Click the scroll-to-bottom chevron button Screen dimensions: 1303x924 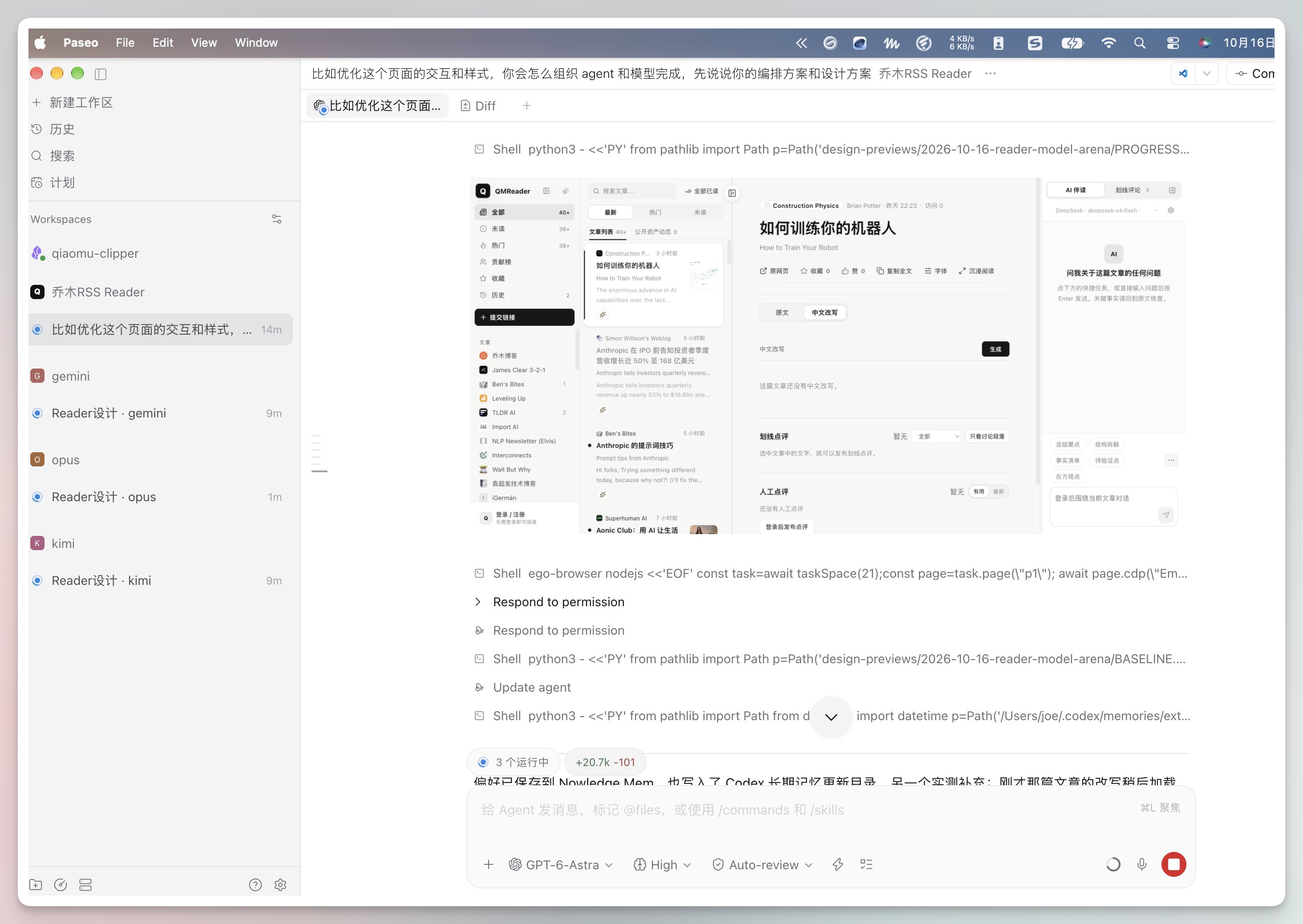831,717
